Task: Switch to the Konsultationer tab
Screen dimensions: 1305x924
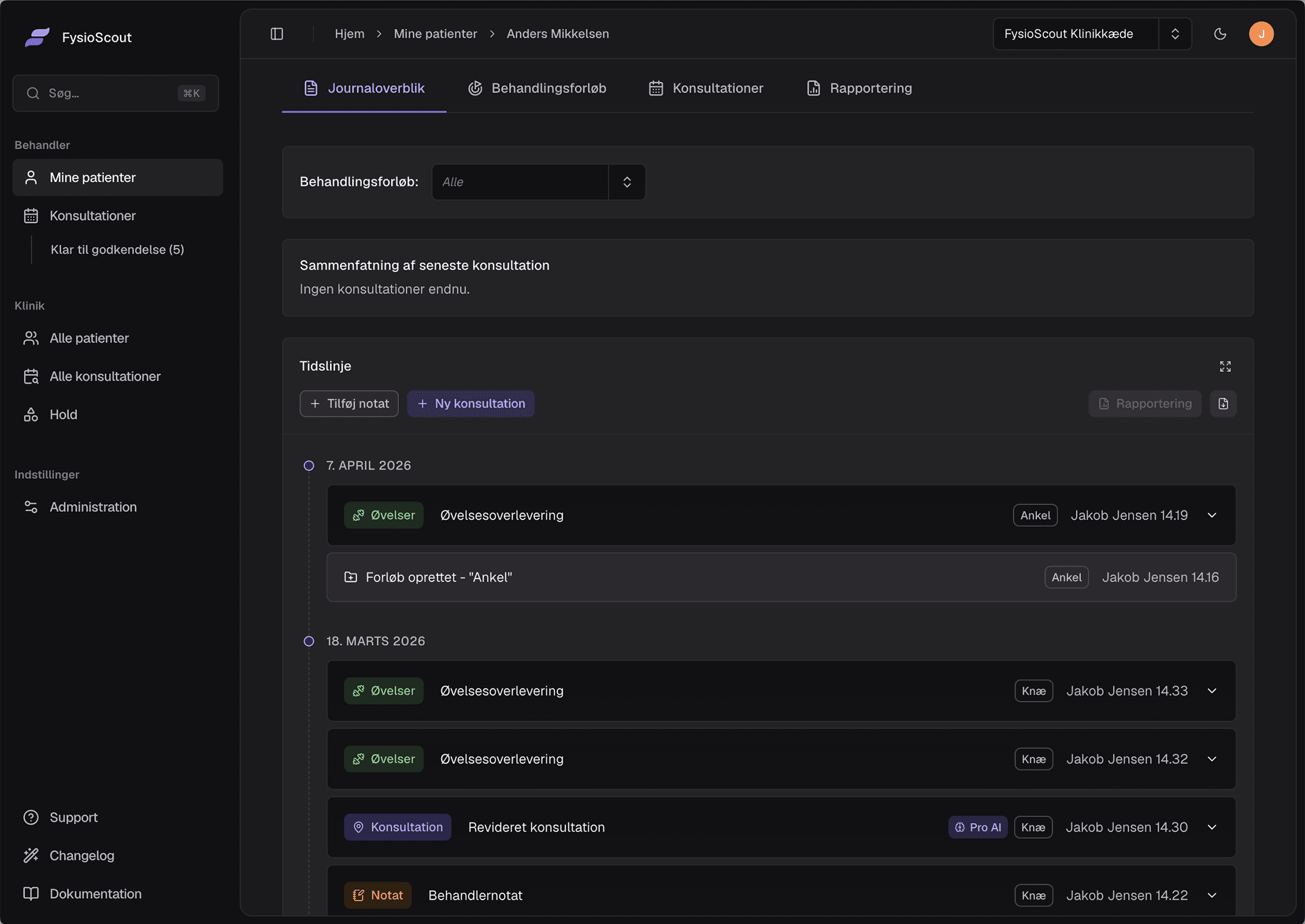Action: coord(705,88)
